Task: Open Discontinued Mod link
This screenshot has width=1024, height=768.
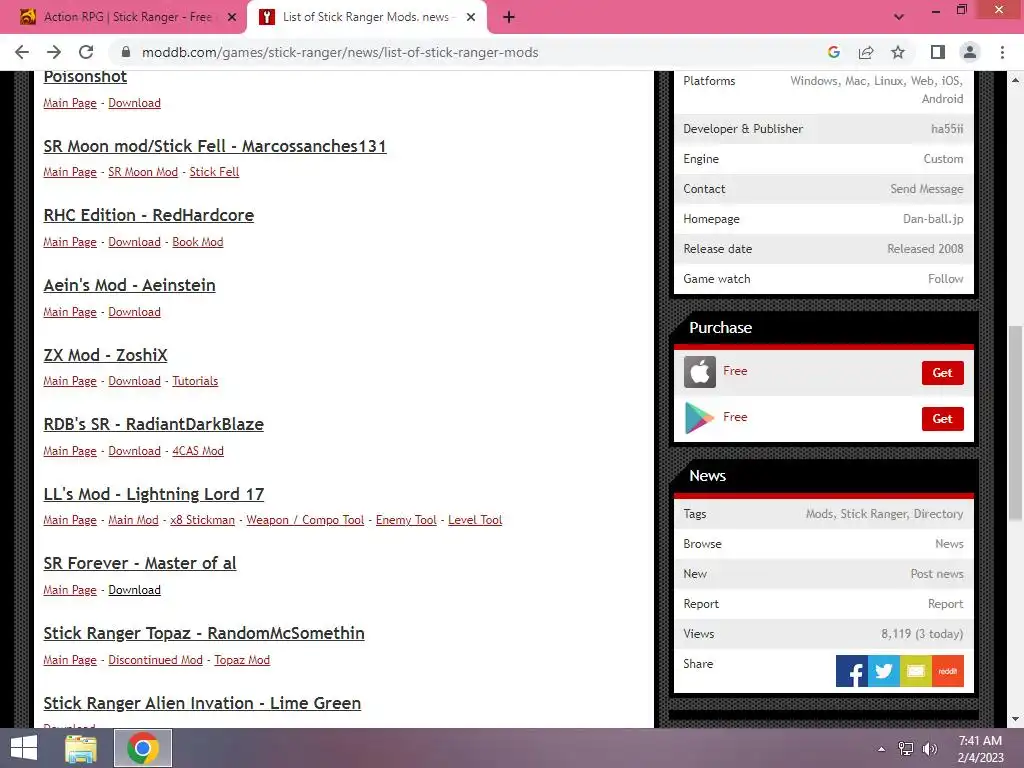Action: click(155, 660)
